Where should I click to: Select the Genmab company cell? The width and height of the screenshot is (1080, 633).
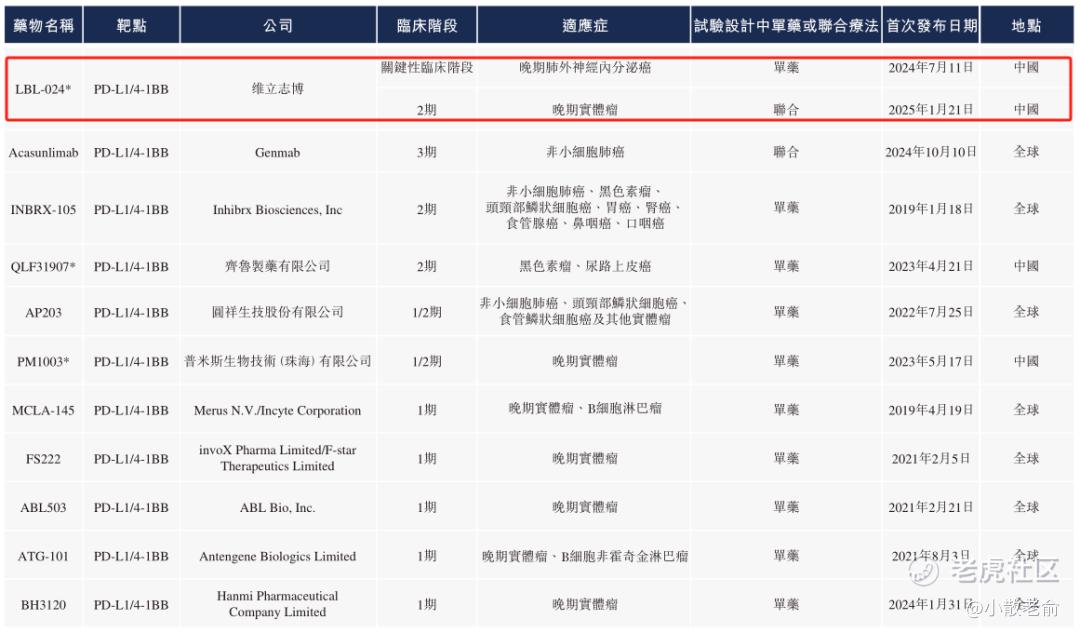coord(278,152)
